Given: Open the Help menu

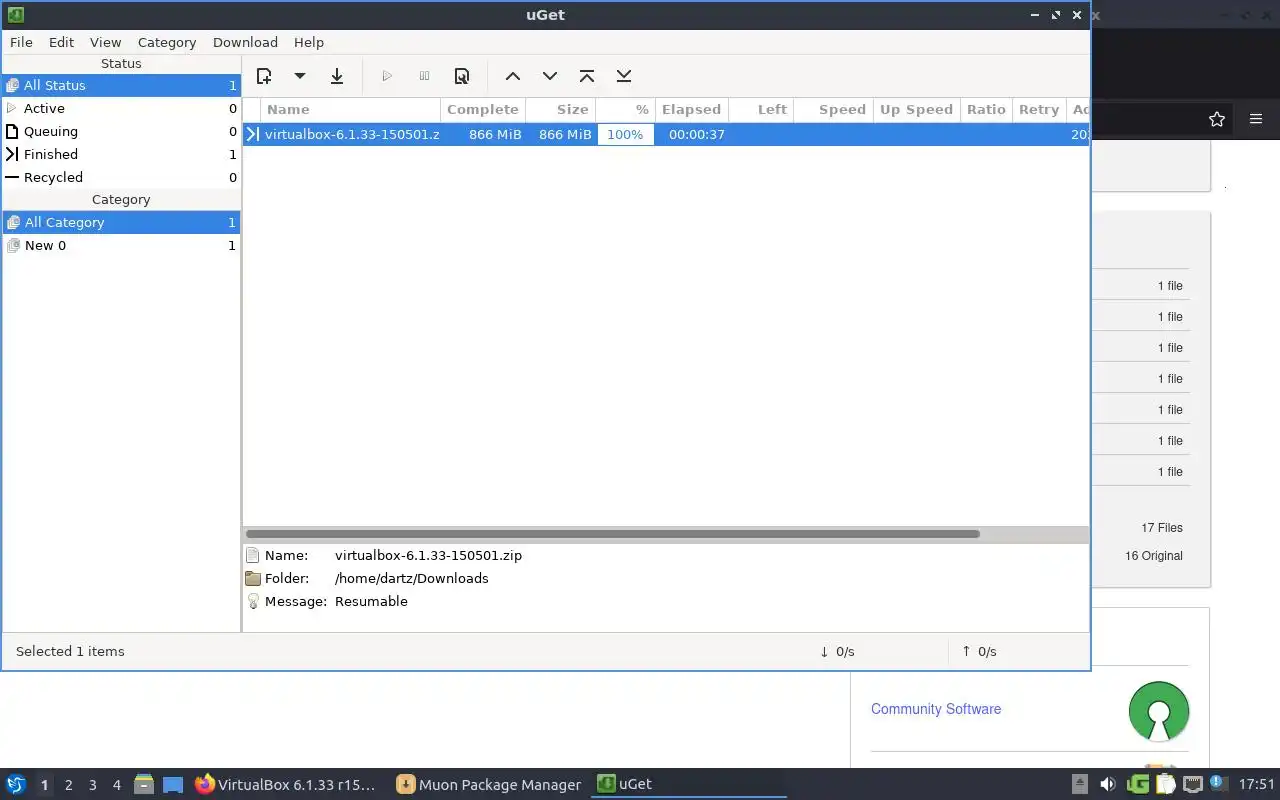Looking at the screenshot, I should 309,42.
